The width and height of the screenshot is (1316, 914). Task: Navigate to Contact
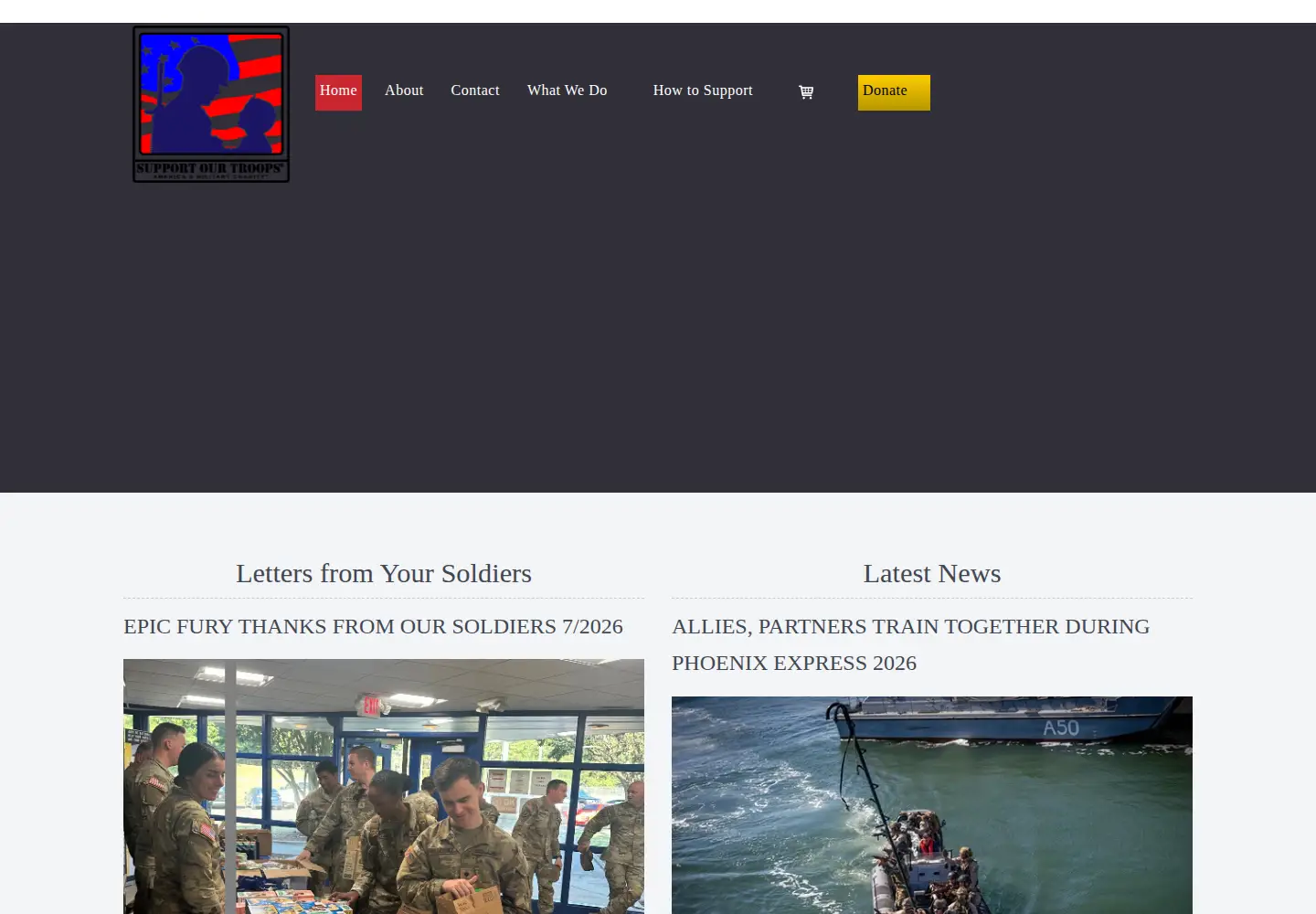point(475,90)
